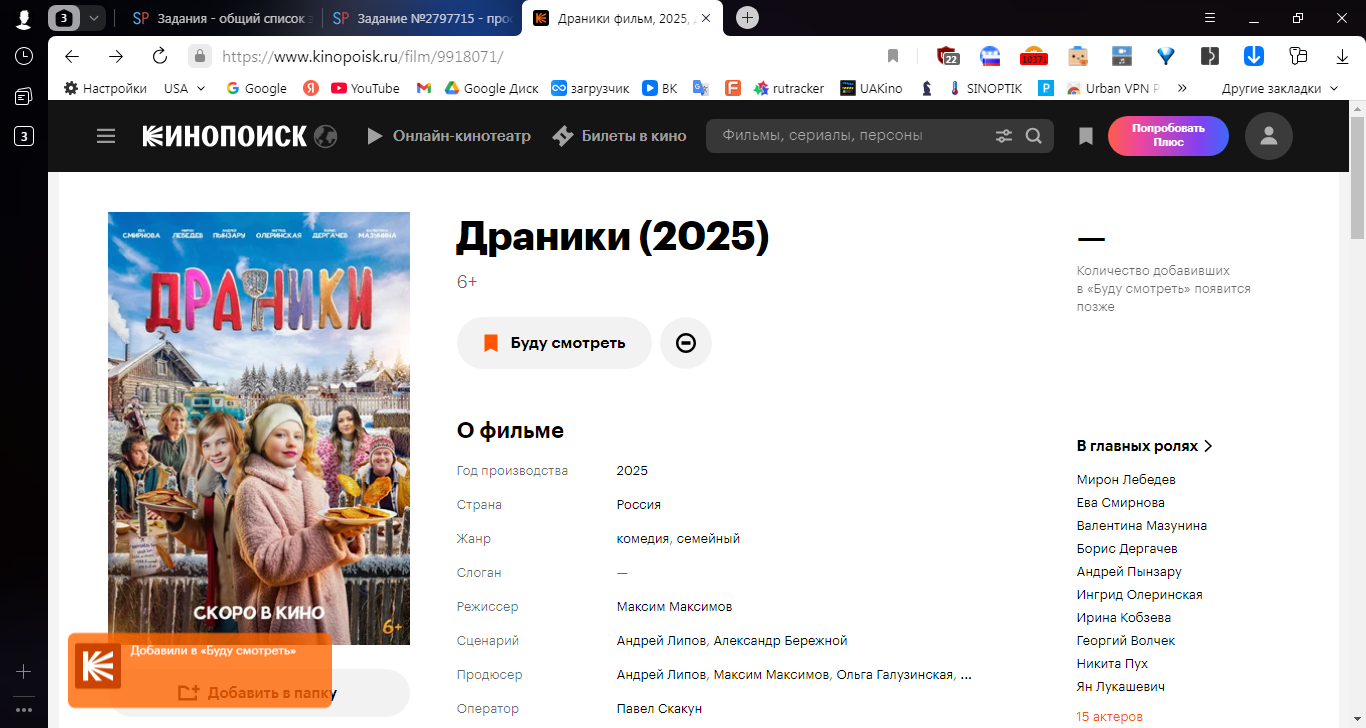The width and height of the screenshot is (1366, 728).
Task: Reload the current page
Action: [160, 56]
